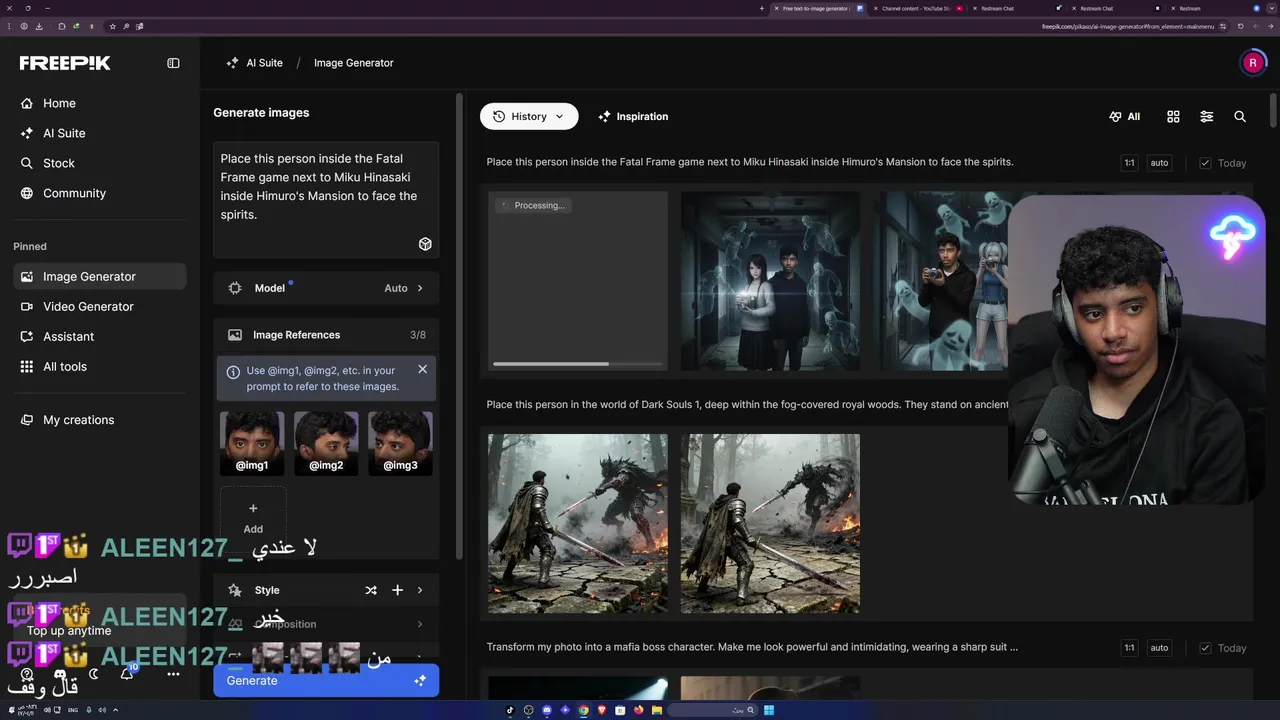Open the second Dark Souls knight image

coord(770,523)
